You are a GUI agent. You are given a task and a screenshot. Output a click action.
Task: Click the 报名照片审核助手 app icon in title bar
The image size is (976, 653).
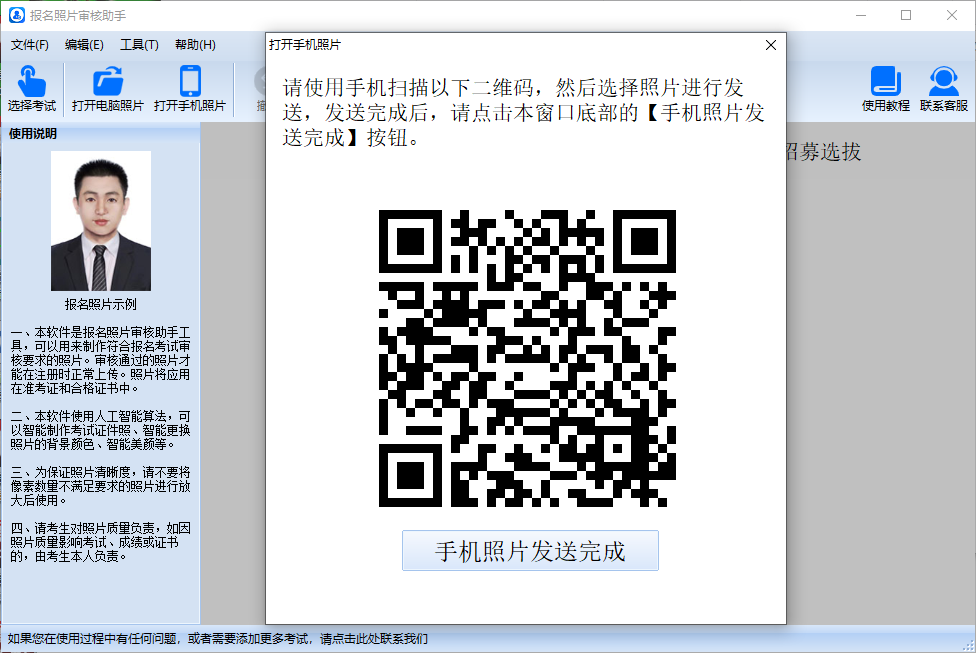coord(17,15)
